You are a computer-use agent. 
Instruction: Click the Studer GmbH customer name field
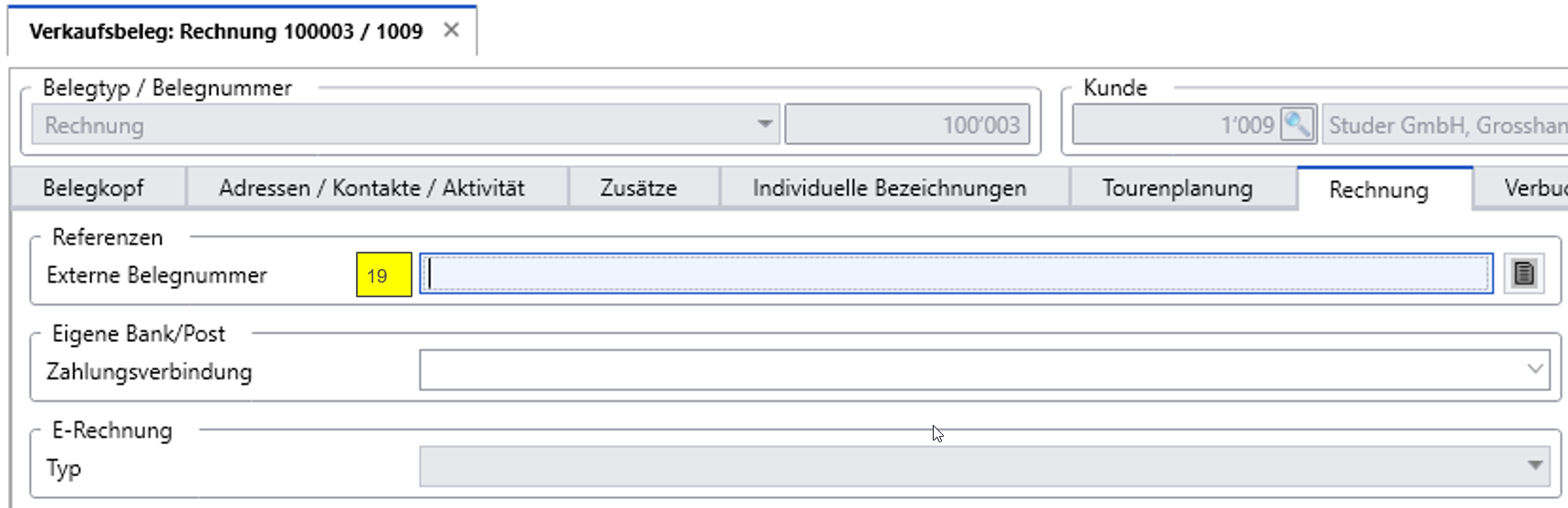[x=1446, y=125]
